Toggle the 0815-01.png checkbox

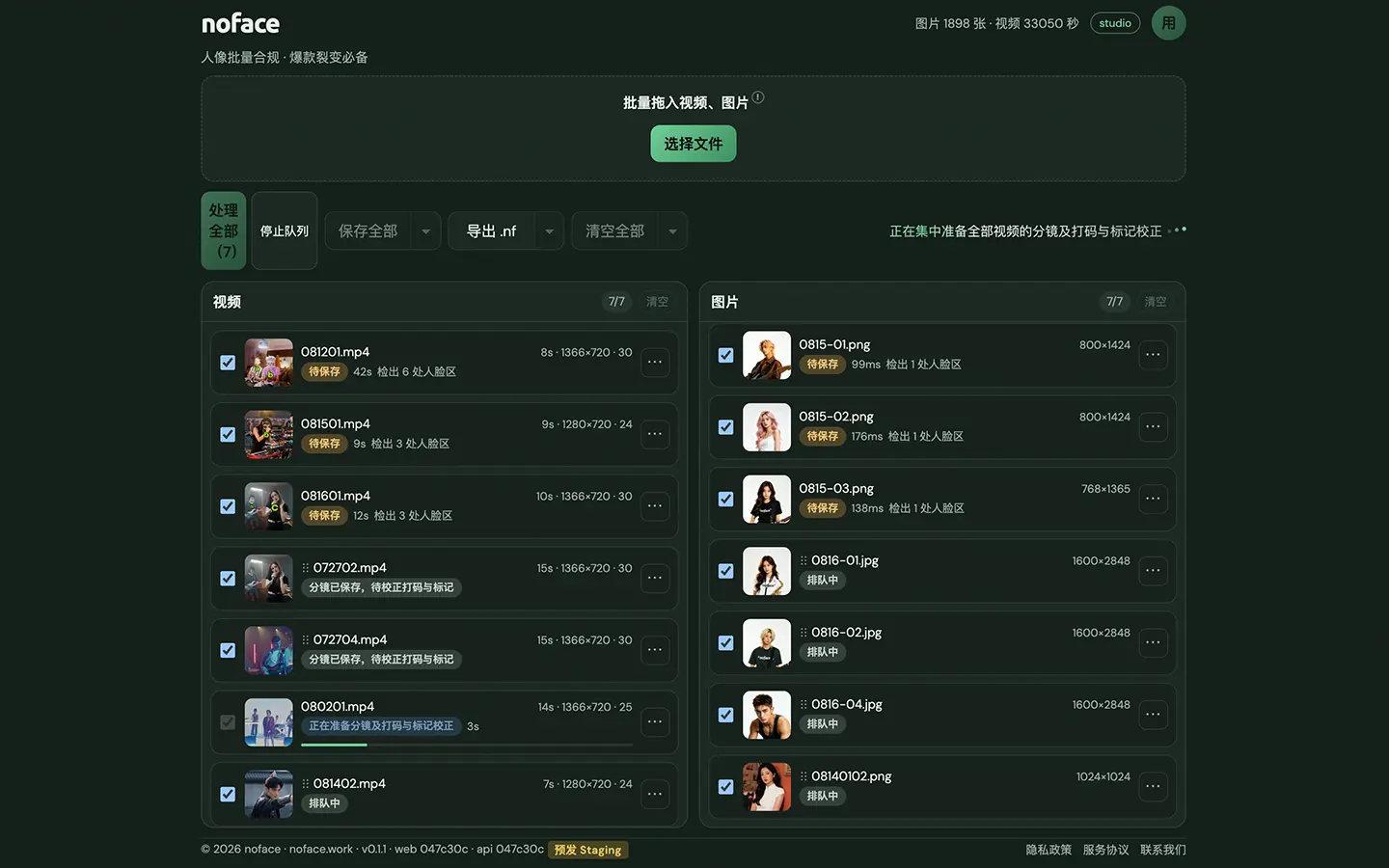click(x=725, y=355)
